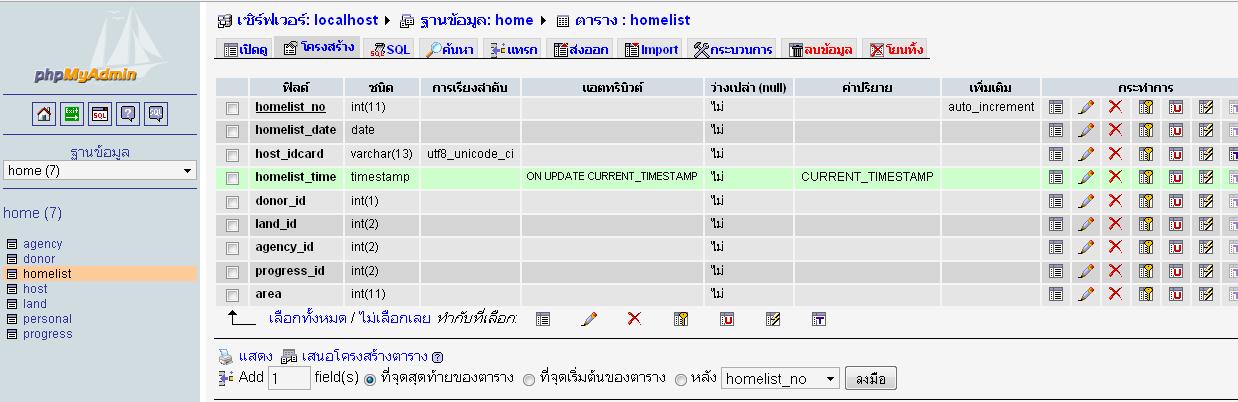Click the with-selected red X drop icon
This screenshot has width=1238, height=402.
(634, 319)
